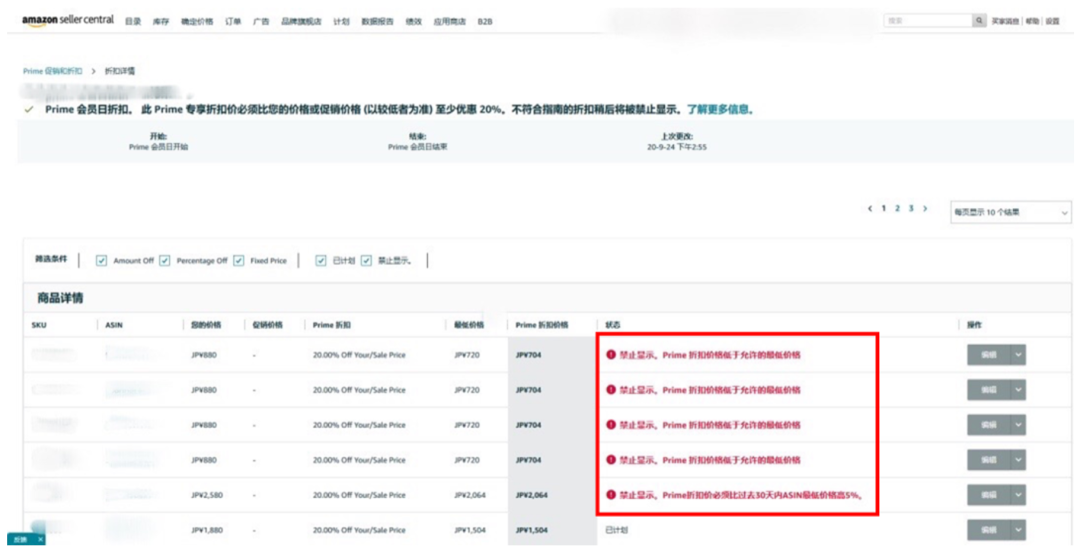Screen dimensions: 1080x556
Task: Toggle the Amount Off filter checkbox
Action: coord(101,260)
